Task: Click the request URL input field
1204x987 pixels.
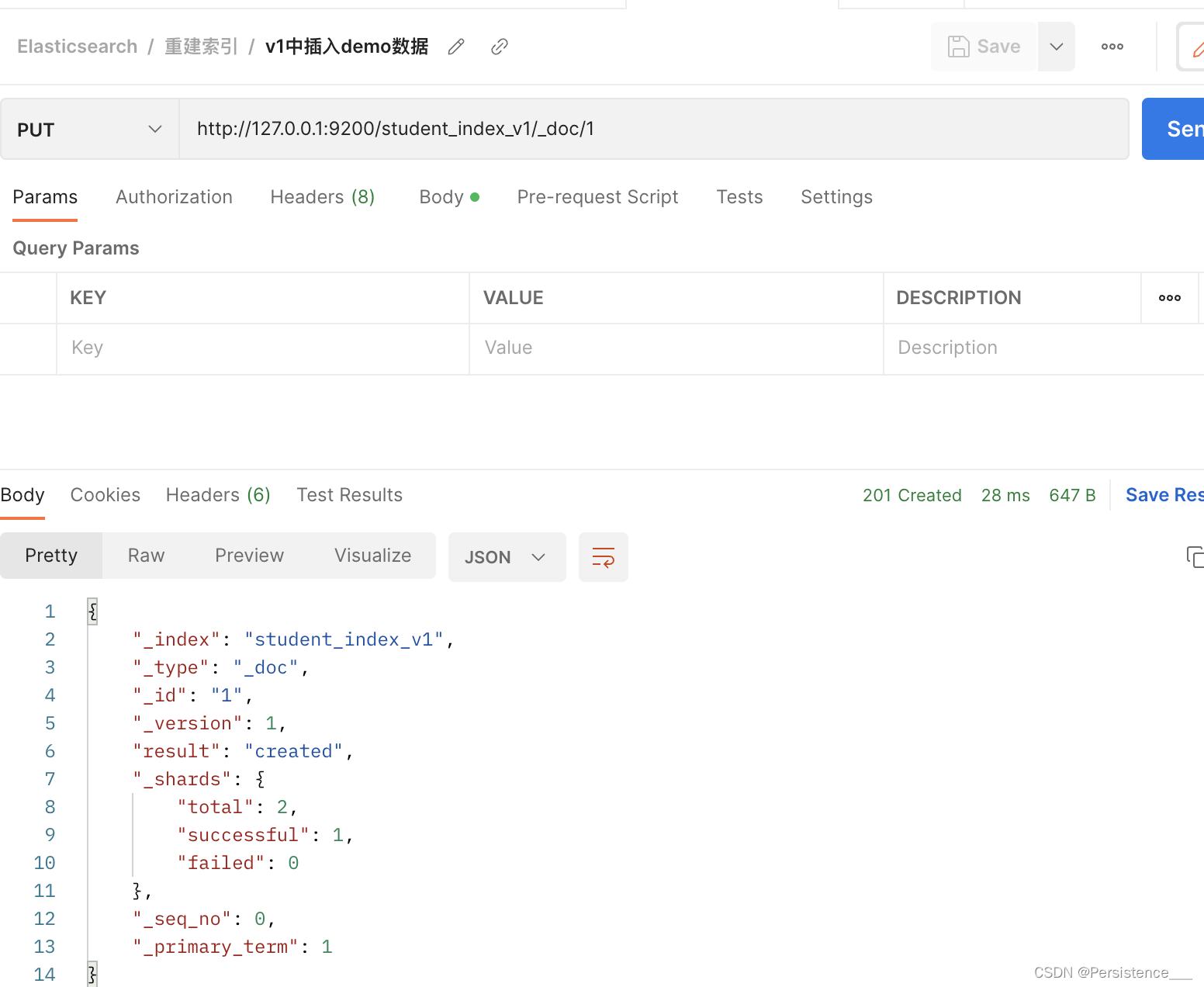Action: (x=654, y=129)
